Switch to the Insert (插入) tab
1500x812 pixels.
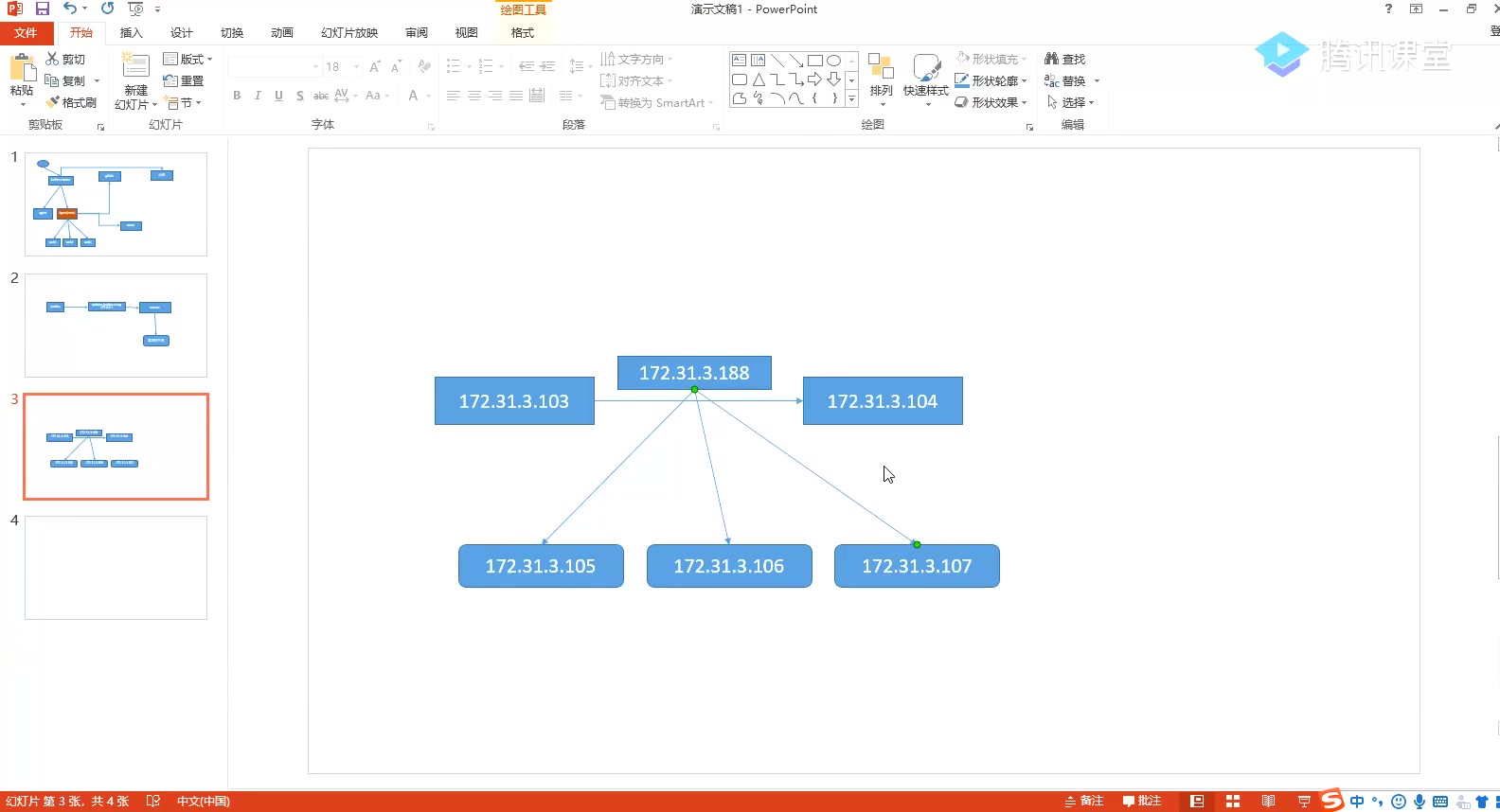pos(131,33)
